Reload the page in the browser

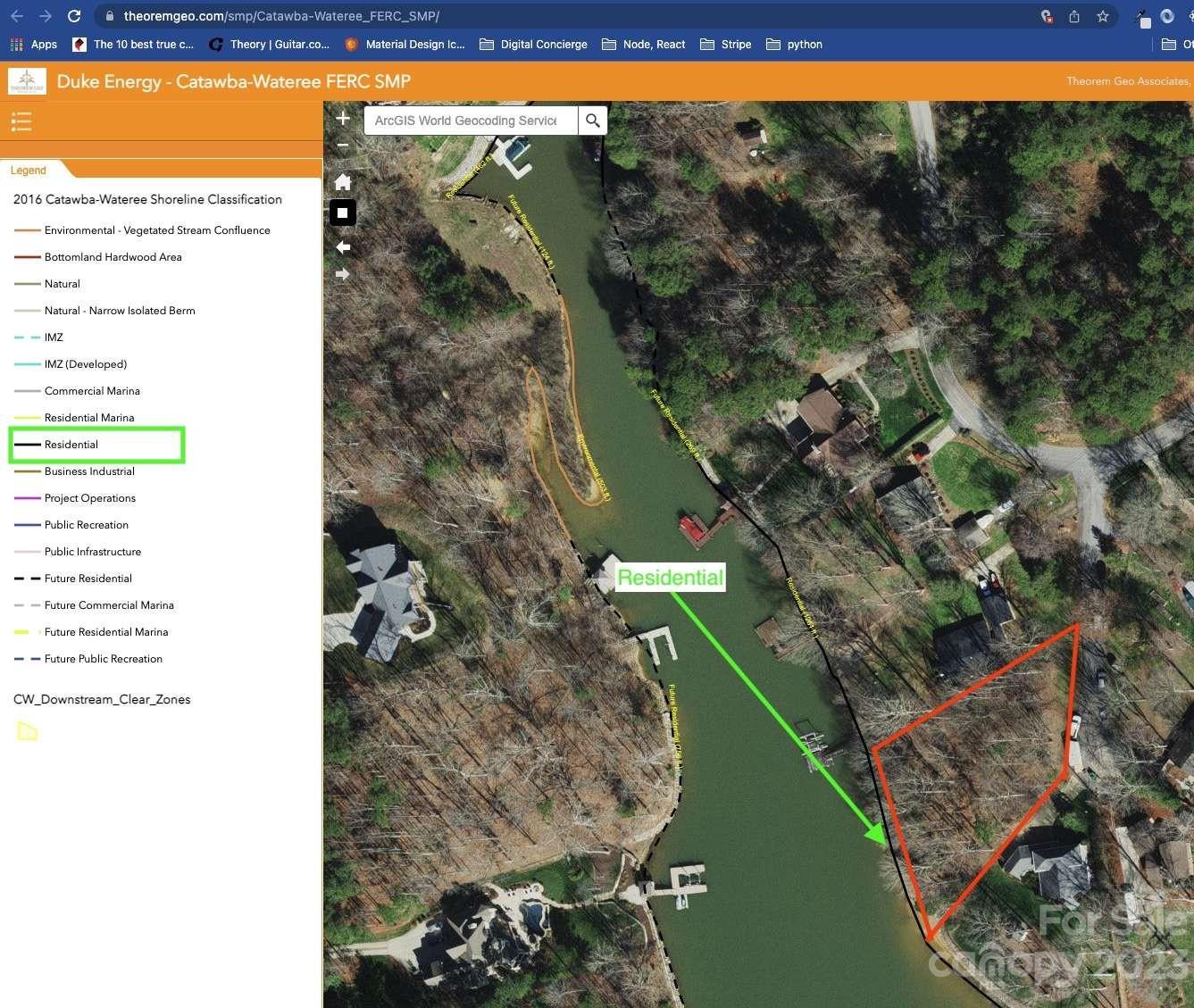tap(74, 16)
